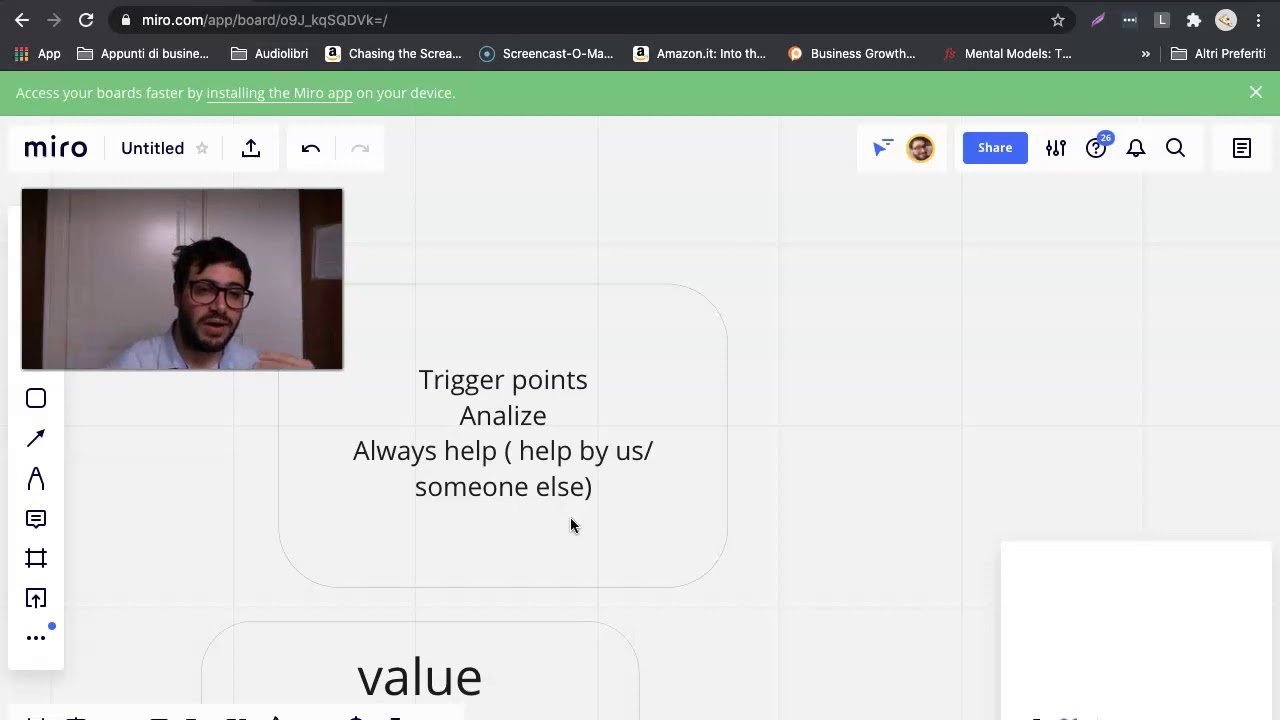Toggle collaborators' cursors icon
The width and height of the screenshot is (1280, 720).
coord(882,148)
